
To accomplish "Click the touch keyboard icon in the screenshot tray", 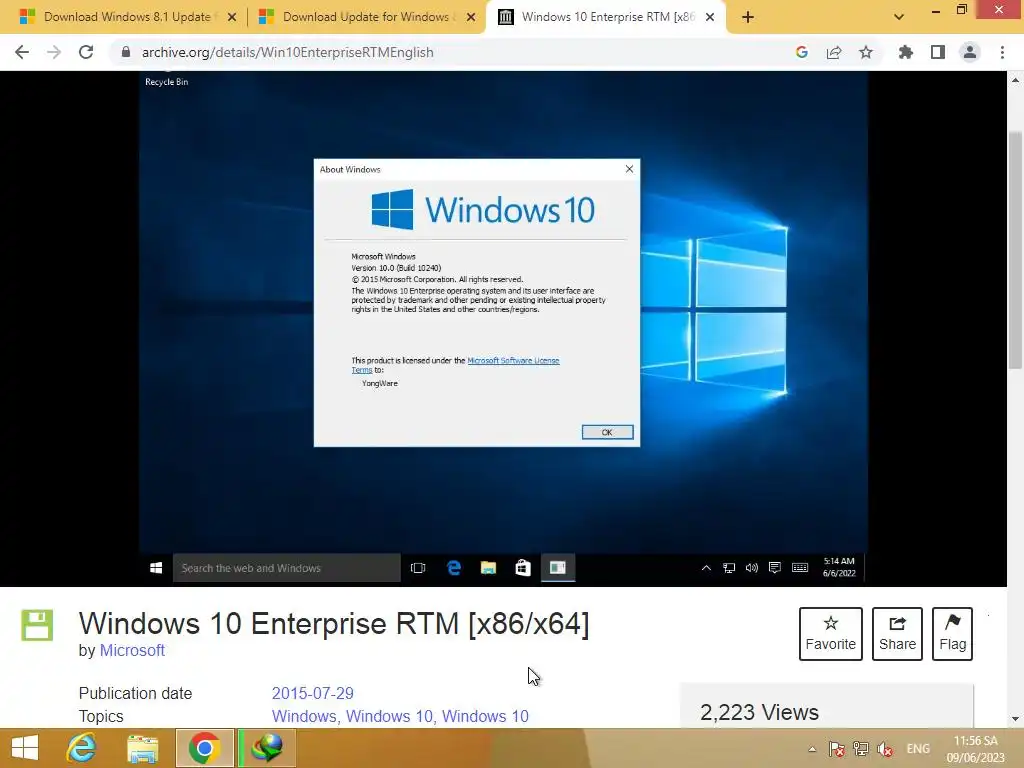I will tap(800, 568).
